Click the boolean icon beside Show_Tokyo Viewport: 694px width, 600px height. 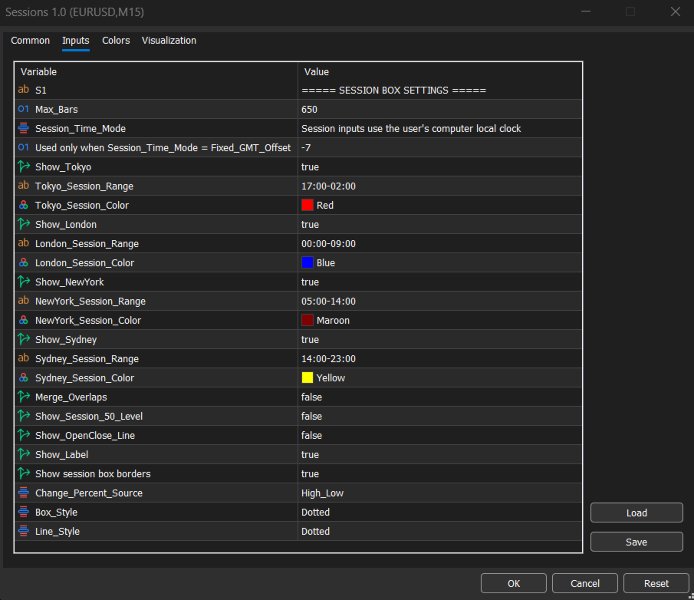23,167
